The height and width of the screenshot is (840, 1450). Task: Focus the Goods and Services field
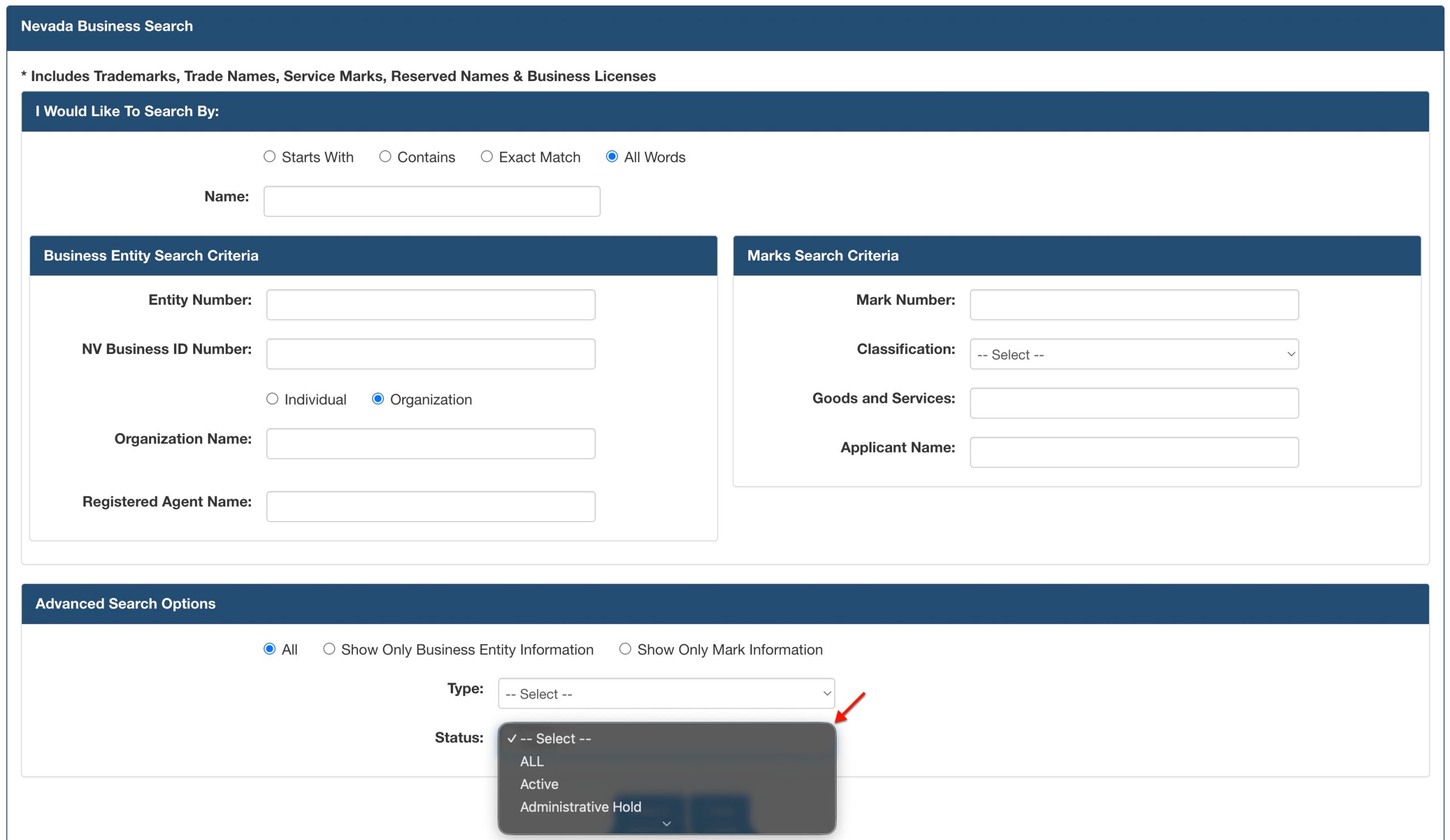[1134, 403]
